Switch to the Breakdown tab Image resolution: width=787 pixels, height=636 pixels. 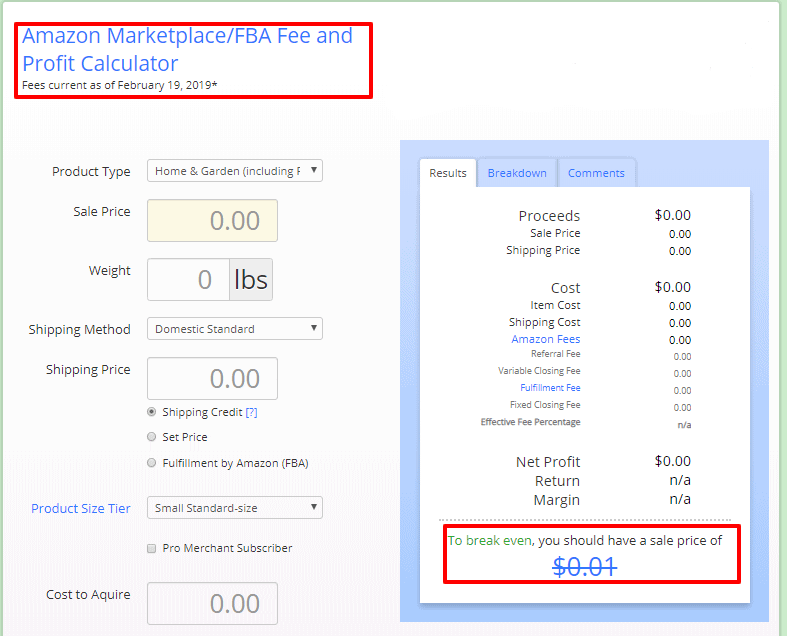[x=517, y=173]
